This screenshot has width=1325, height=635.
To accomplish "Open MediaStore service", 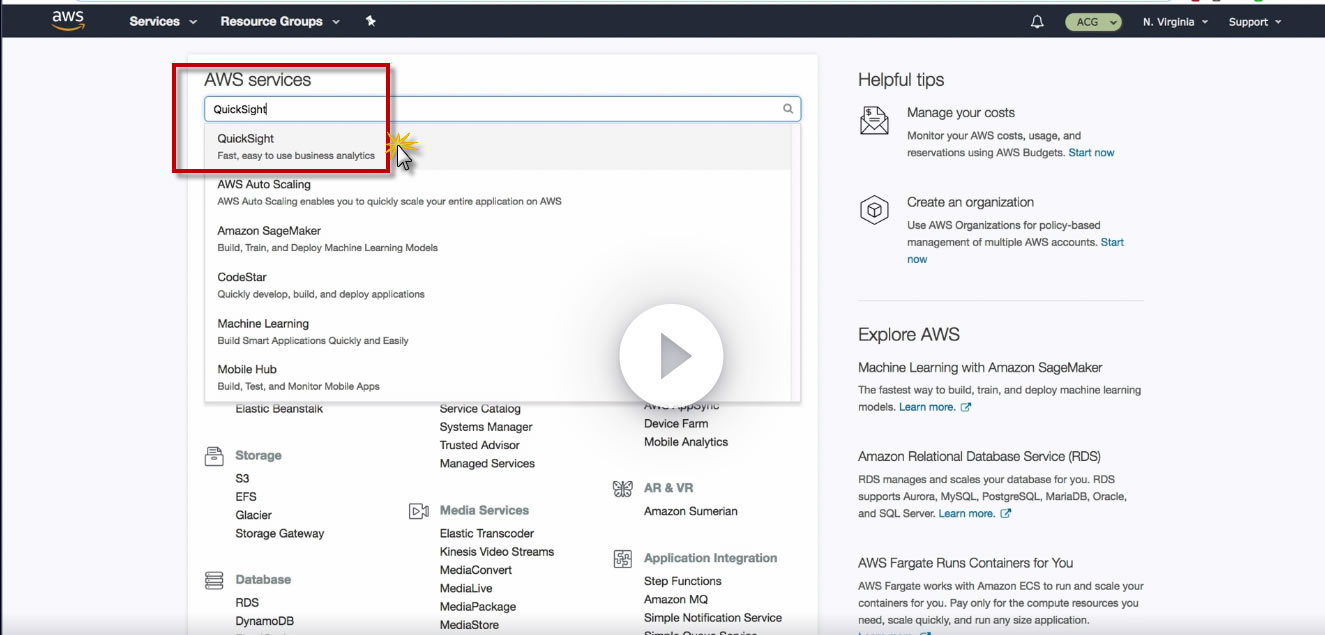I will (x=469, y=625).
